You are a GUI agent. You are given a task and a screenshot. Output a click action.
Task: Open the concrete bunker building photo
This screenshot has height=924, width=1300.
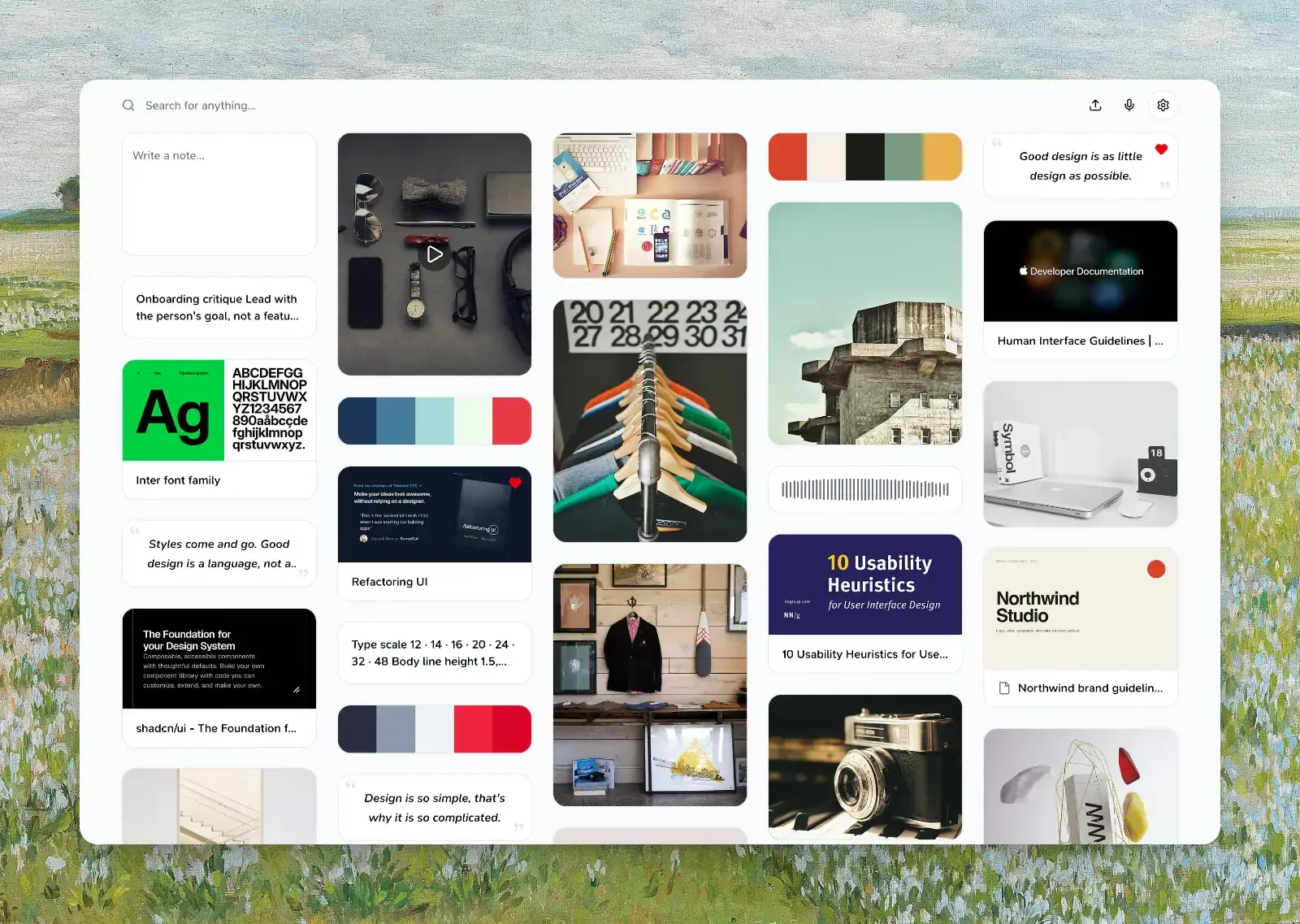[865, 323]
